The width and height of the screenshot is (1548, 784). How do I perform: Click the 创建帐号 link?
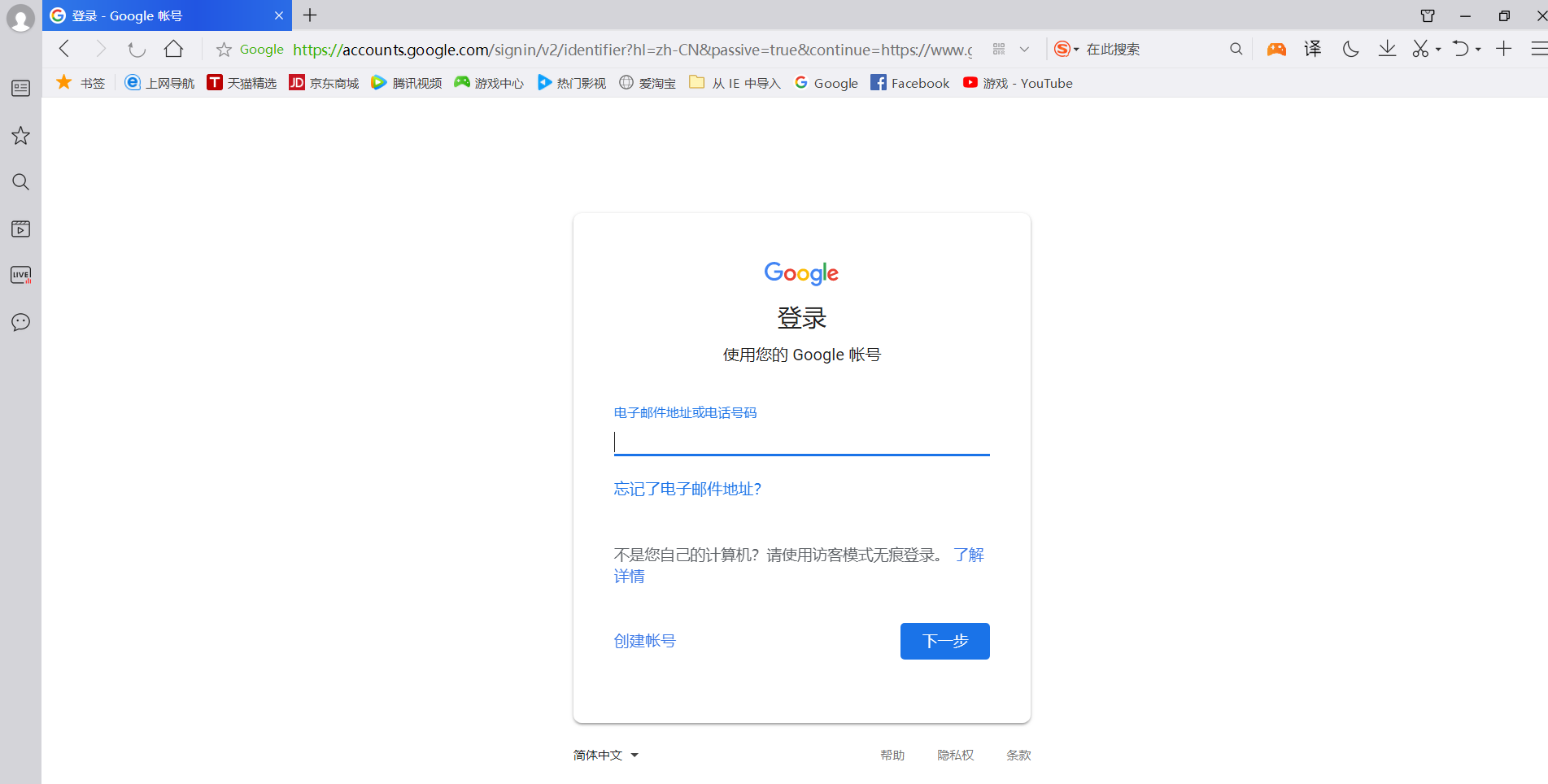point(644,641)
